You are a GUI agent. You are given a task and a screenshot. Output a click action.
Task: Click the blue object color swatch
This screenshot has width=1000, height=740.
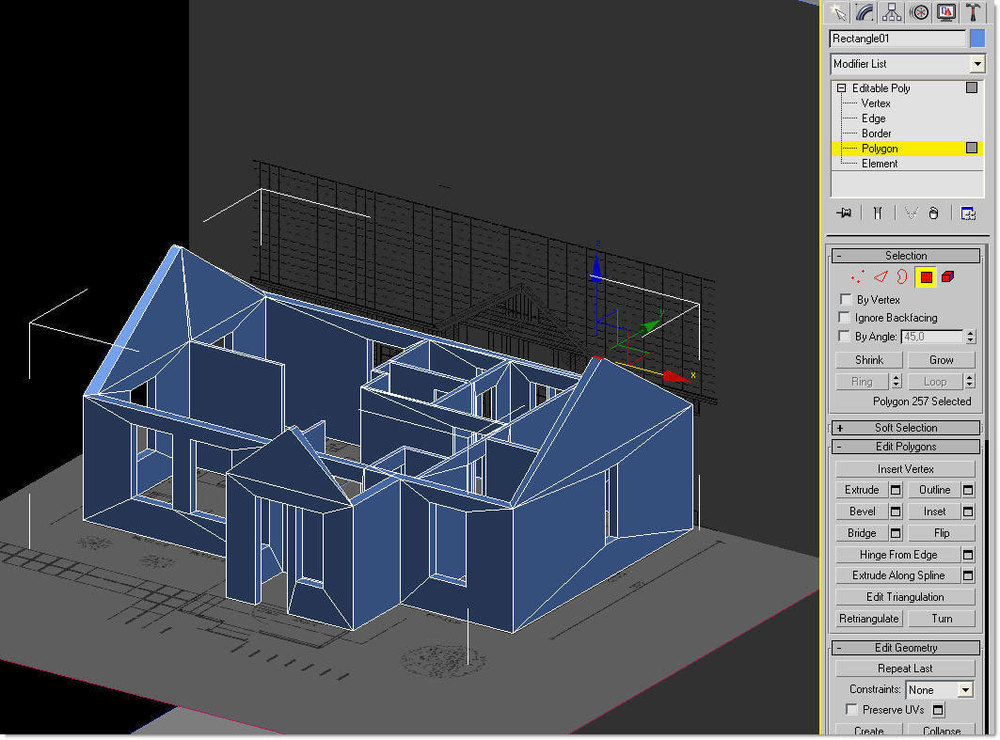pos(978,39)
